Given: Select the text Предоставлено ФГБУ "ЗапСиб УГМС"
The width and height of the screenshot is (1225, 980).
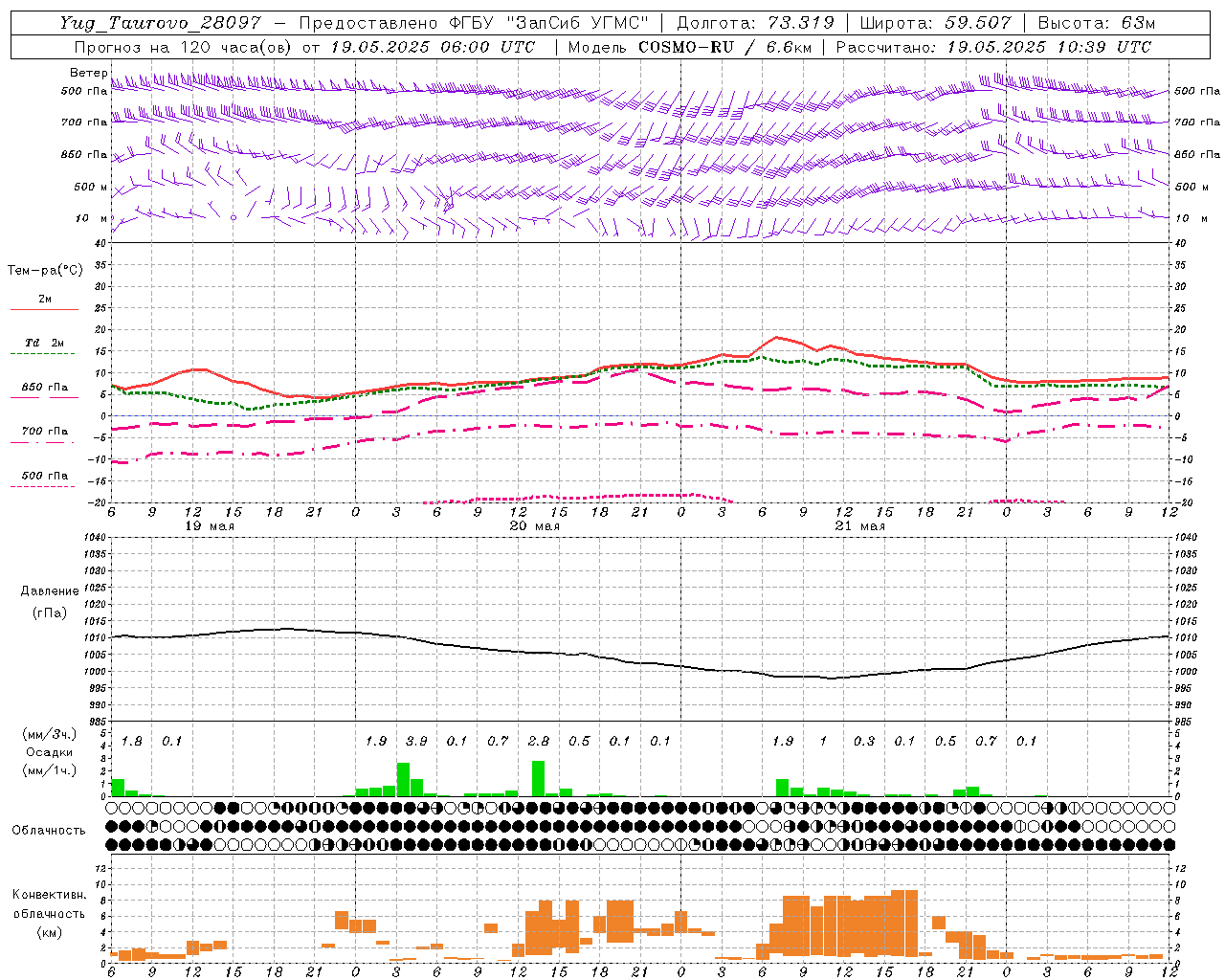Looking at the screenshot, I should (474, 23).
